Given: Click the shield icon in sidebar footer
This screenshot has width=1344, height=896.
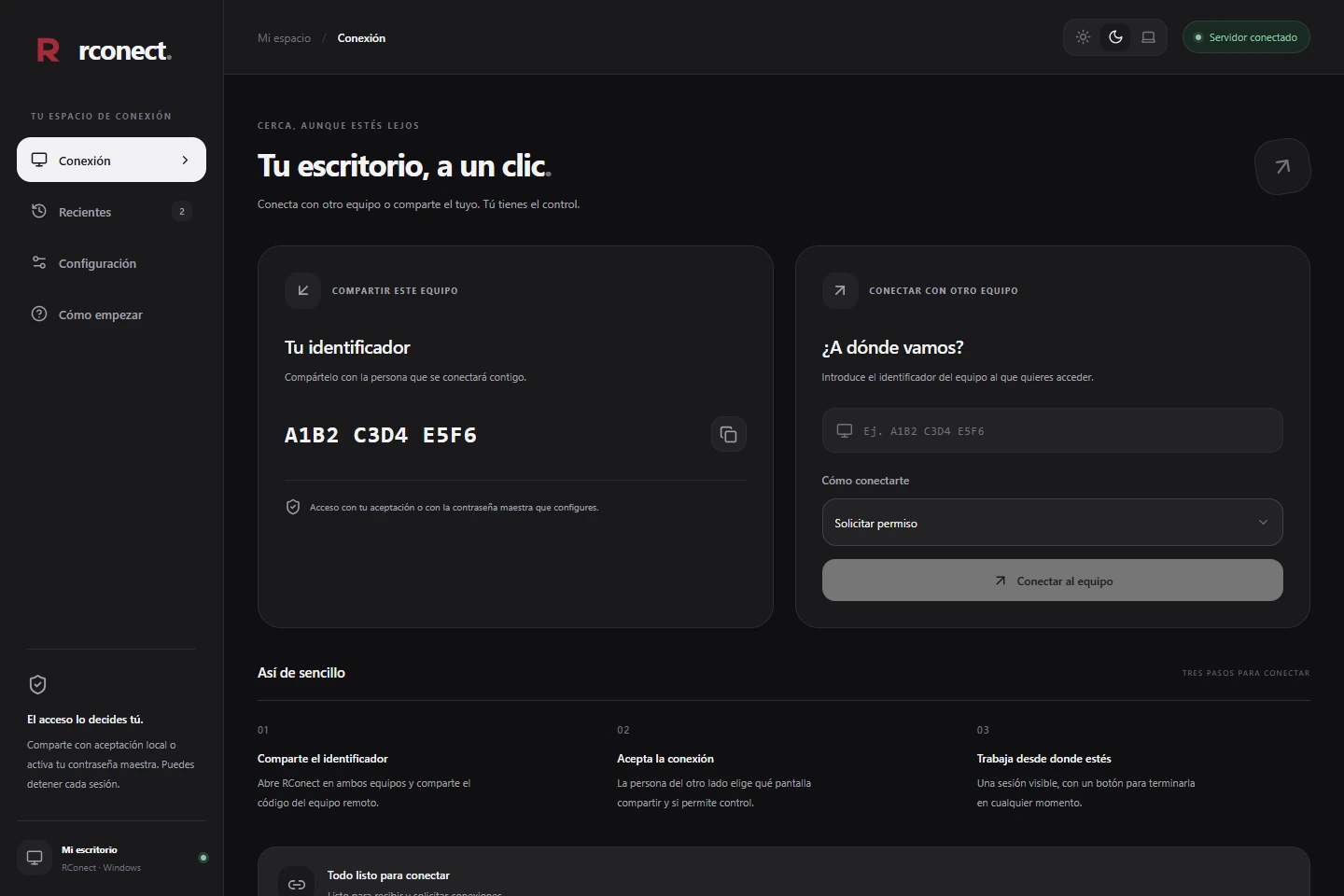Looking at the screenshot, I should pyautogui.click(x=38, y=685).
